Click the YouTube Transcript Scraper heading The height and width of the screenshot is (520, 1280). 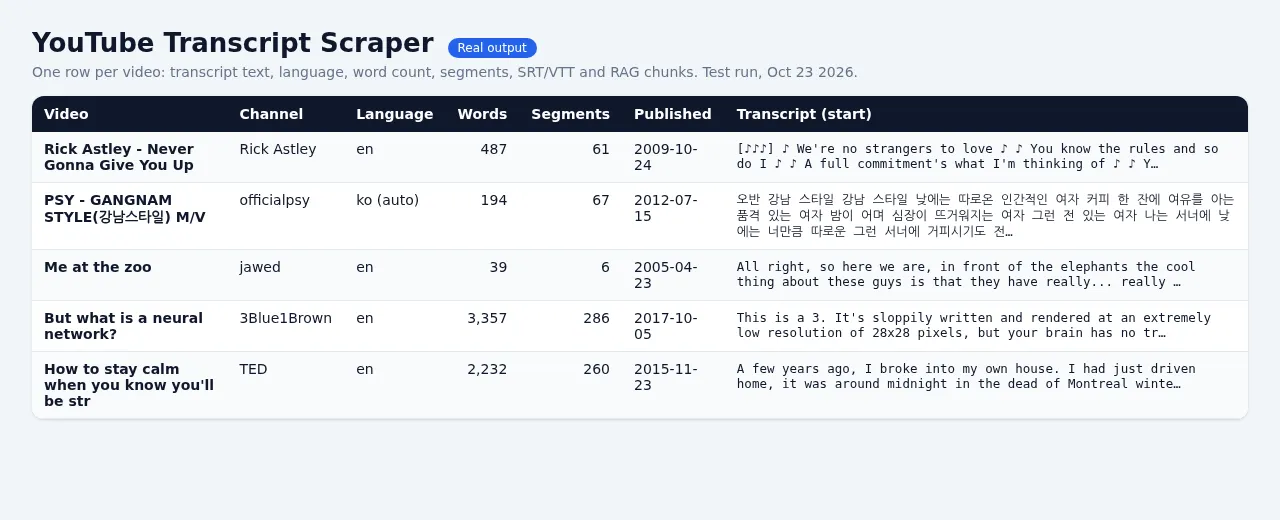click(x=232, y=43)
